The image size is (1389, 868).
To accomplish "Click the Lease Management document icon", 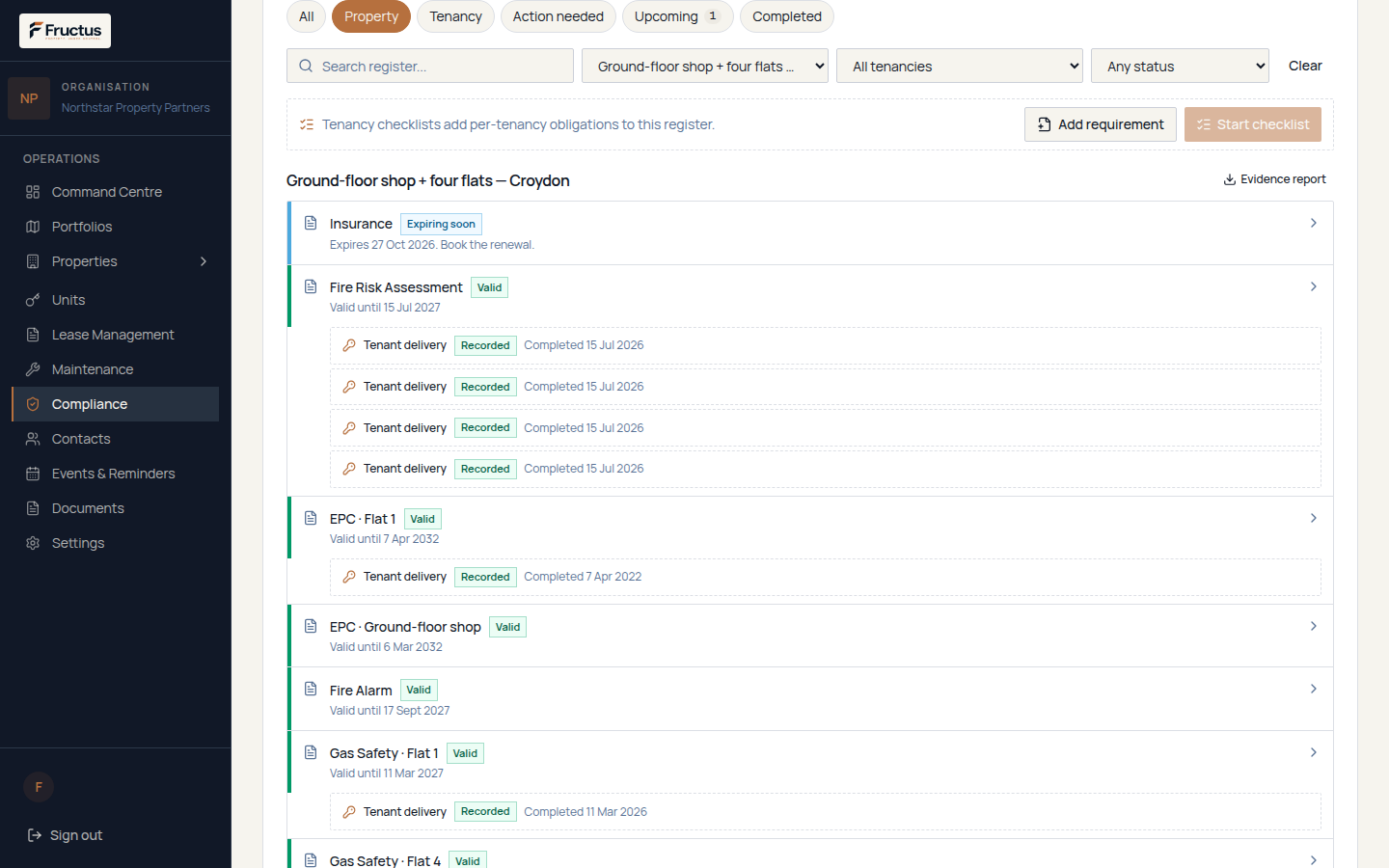I will [33, 335].
